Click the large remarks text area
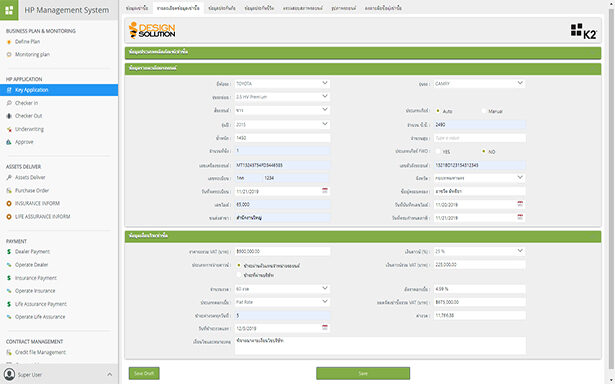 (380, 346)
